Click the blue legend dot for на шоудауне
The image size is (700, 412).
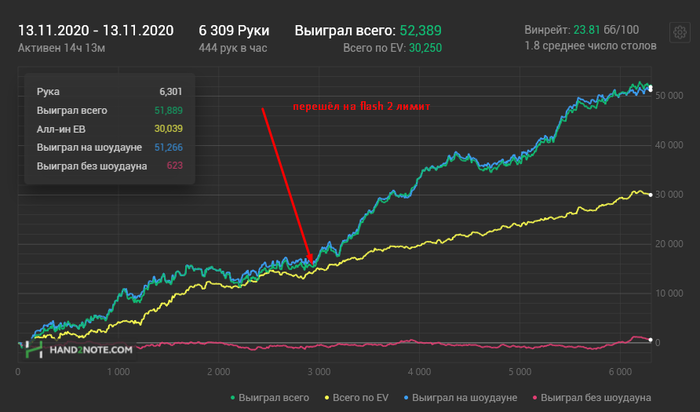coord(406,397)
